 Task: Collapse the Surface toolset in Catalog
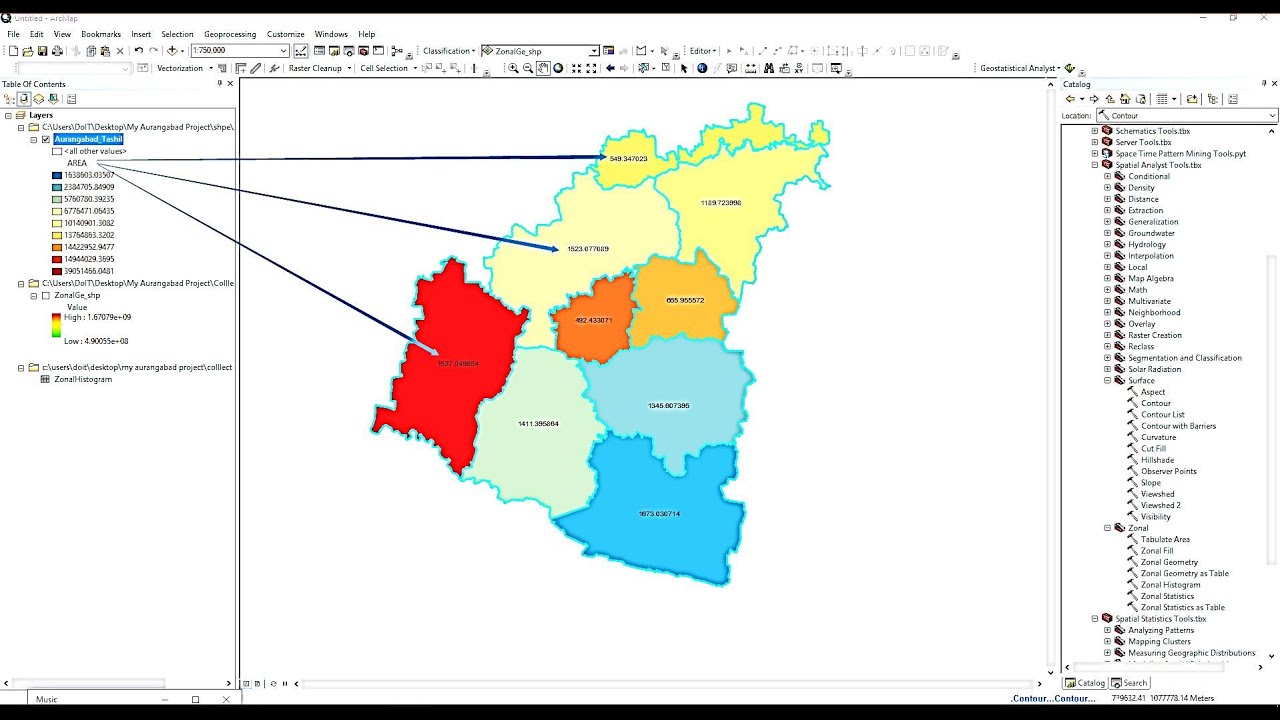pyautogui.click(x=1107, y=380)
